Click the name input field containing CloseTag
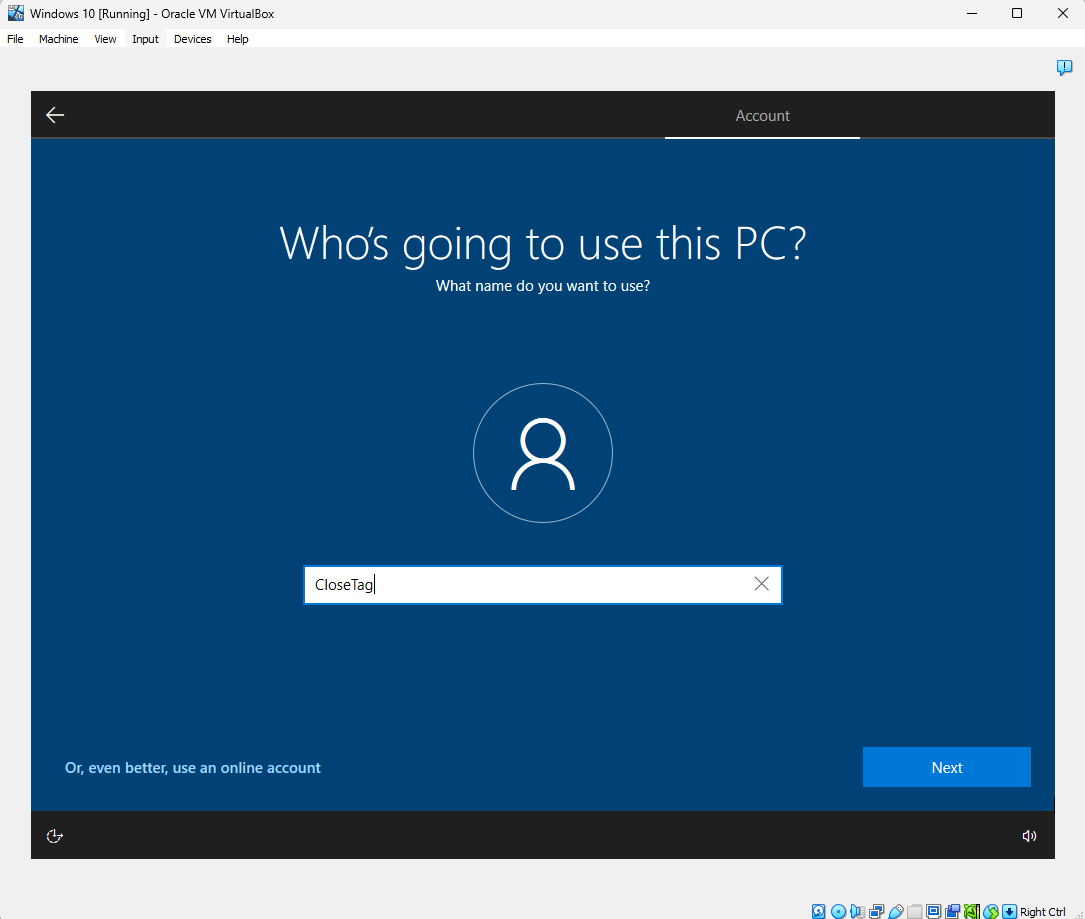 click(542, 585)
